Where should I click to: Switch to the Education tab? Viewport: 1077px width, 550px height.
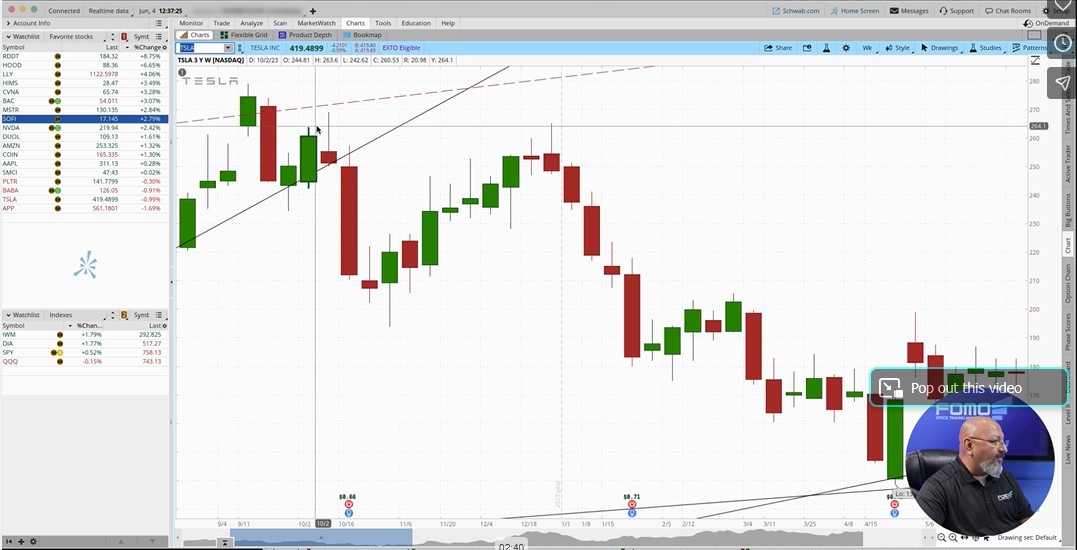(x=416, y=23)
